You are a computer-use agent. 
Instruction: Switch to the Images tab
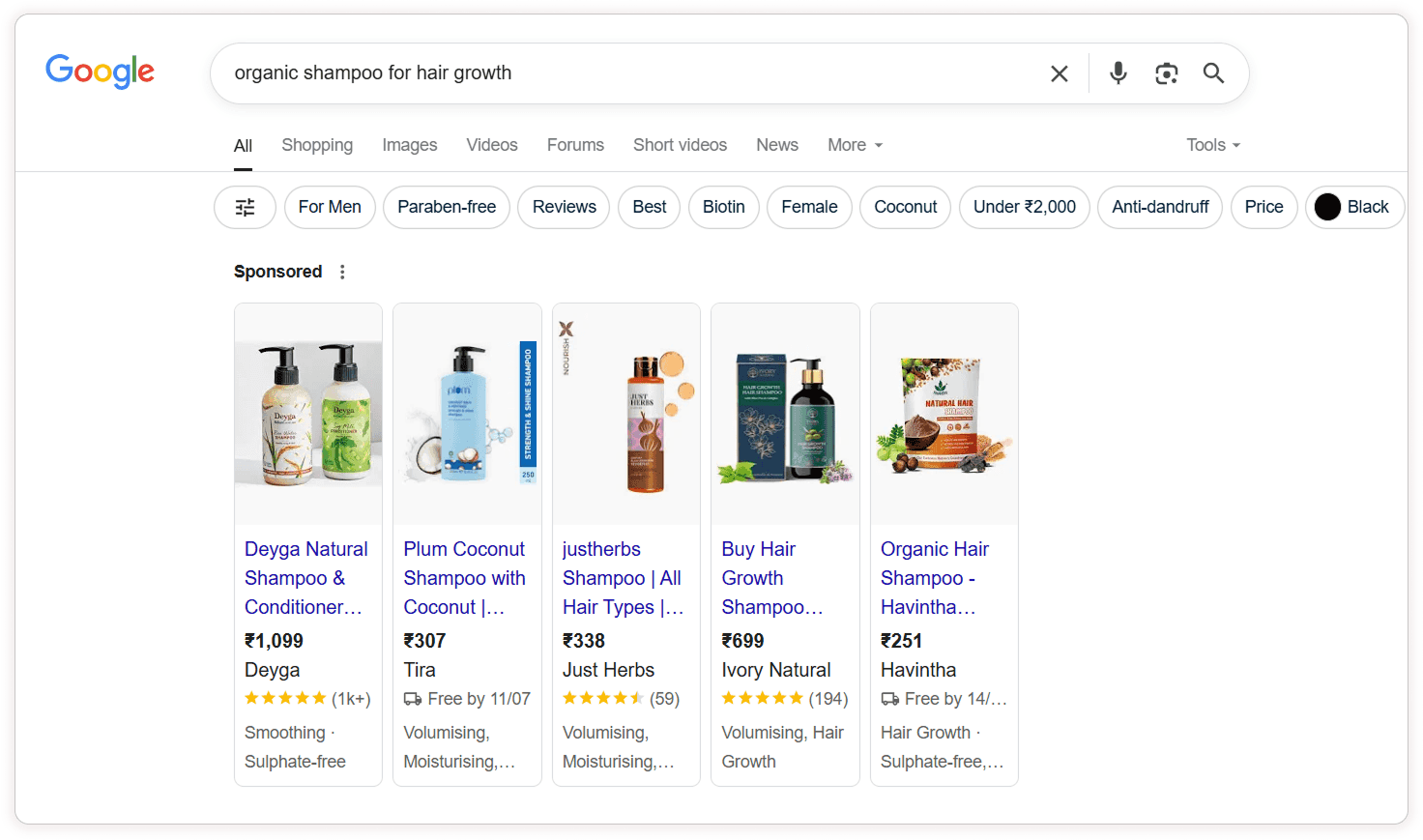coord(410,145)
